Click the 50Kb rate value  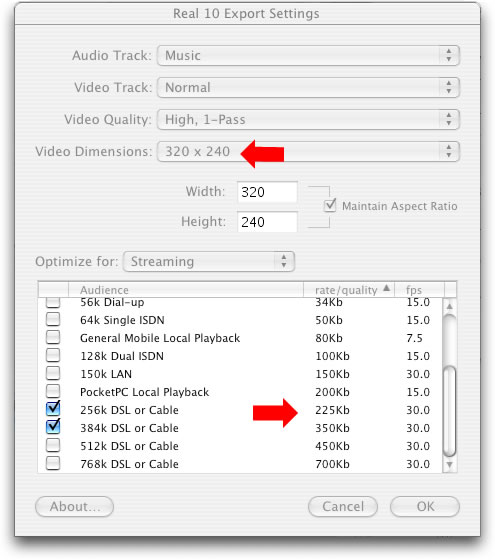[x=329, y=320]
